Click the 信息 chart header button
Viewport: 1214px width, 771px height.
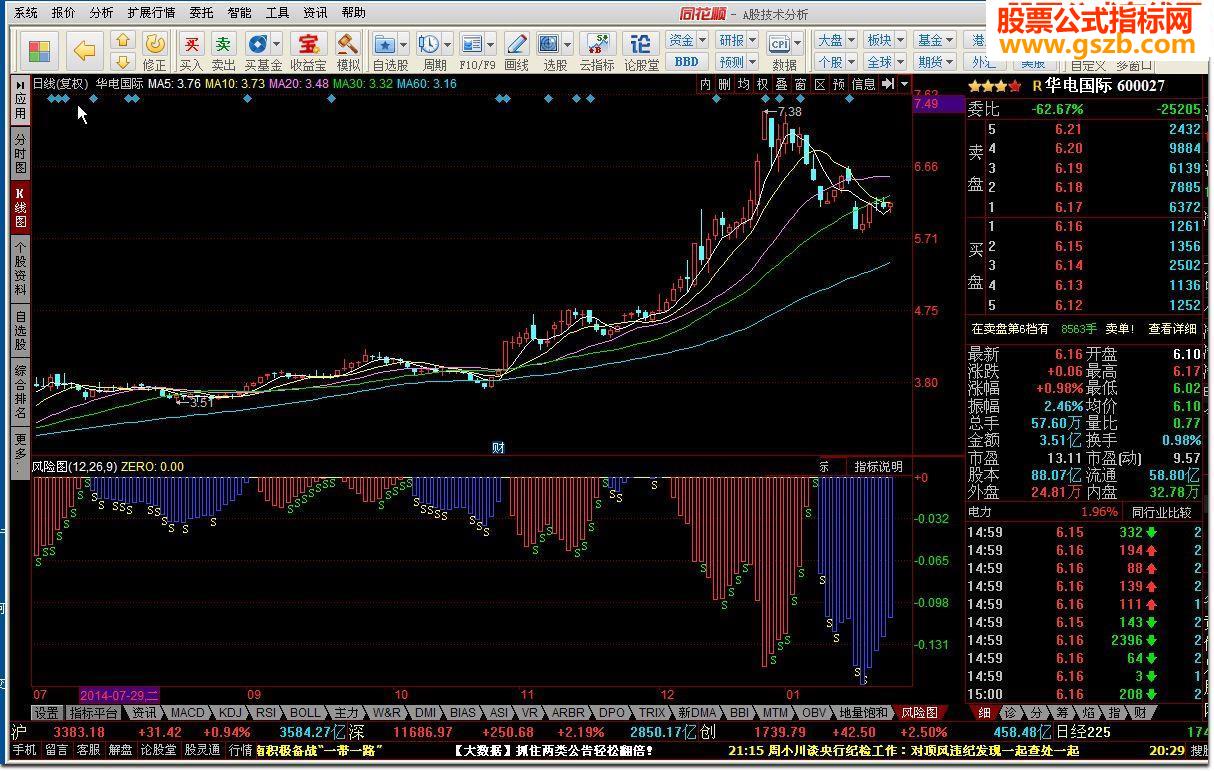(863, 85)
